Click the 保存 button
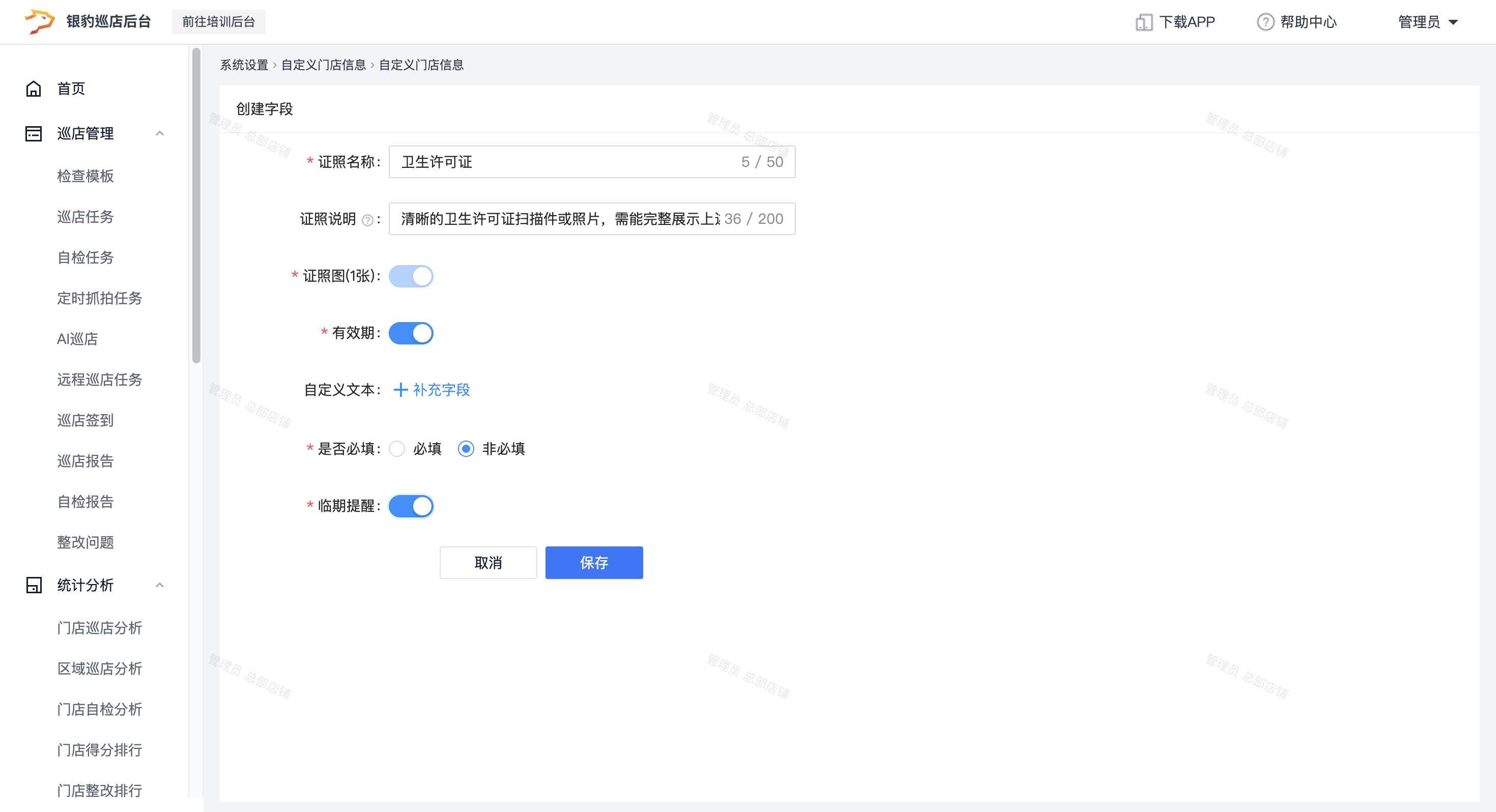 (x=593, y=562)
